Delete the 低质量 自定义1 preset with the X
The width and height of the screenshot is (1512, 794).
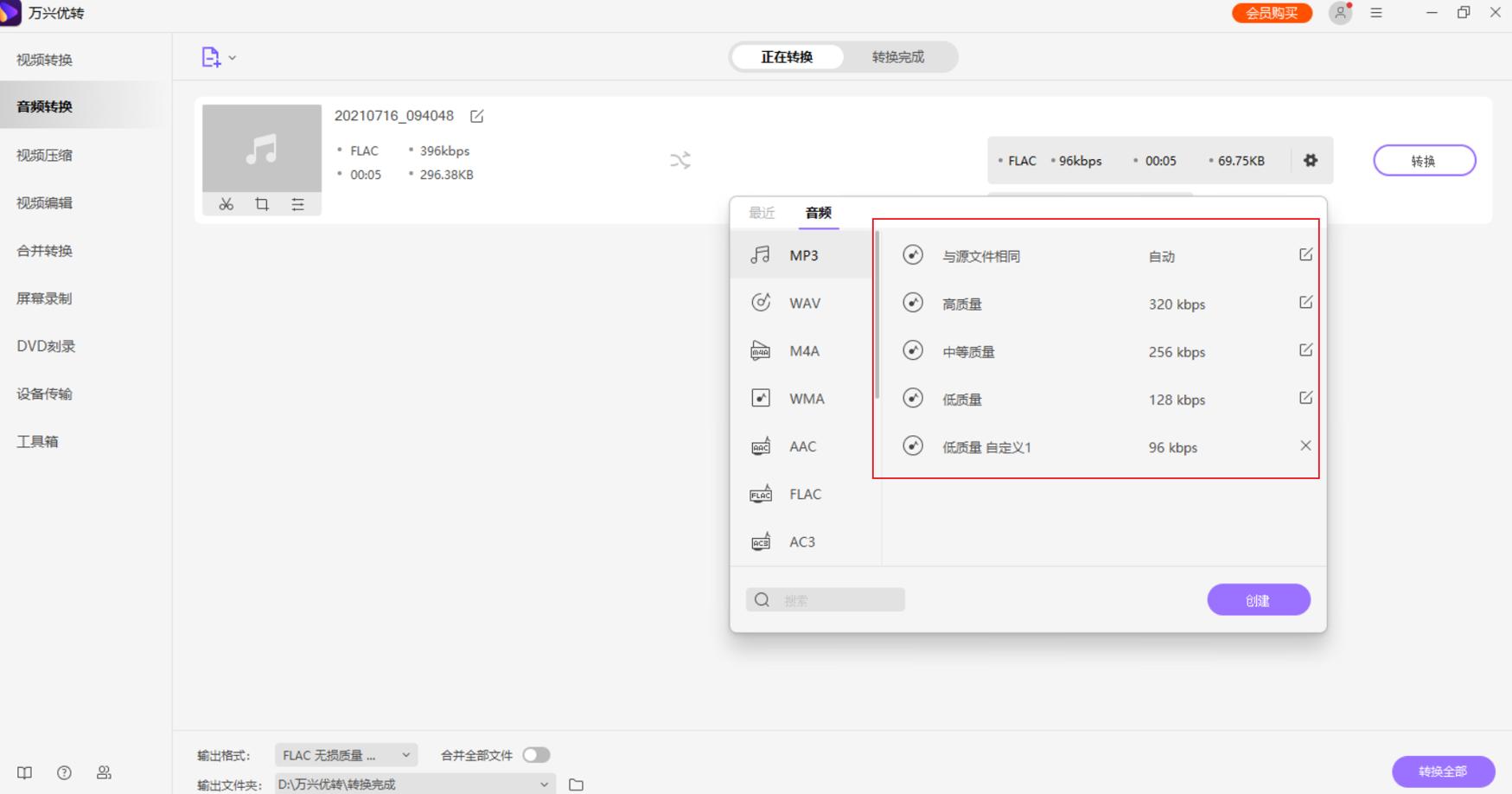click(1305, 446)
